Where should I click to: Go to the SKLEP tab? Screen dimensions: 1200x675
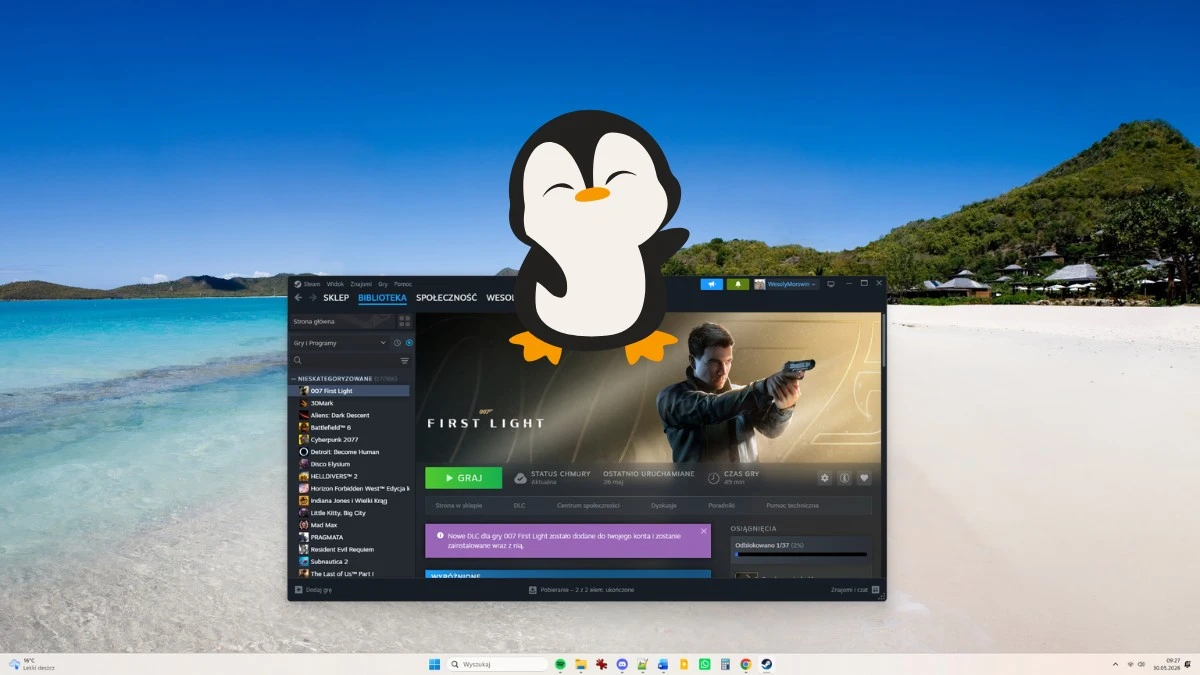336,298
